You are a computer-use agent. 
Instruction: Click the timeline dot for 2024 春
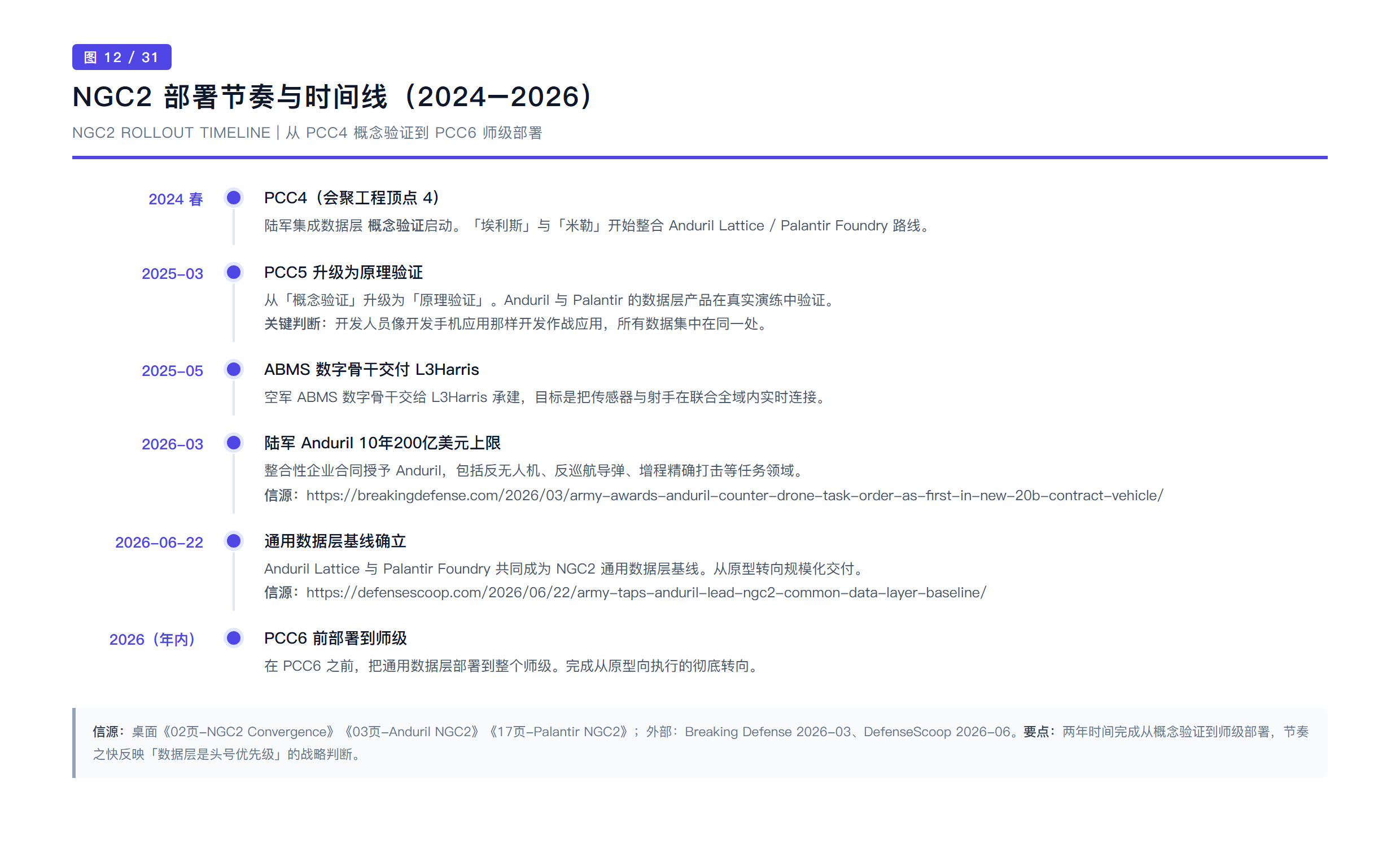[x=234, y=198]
